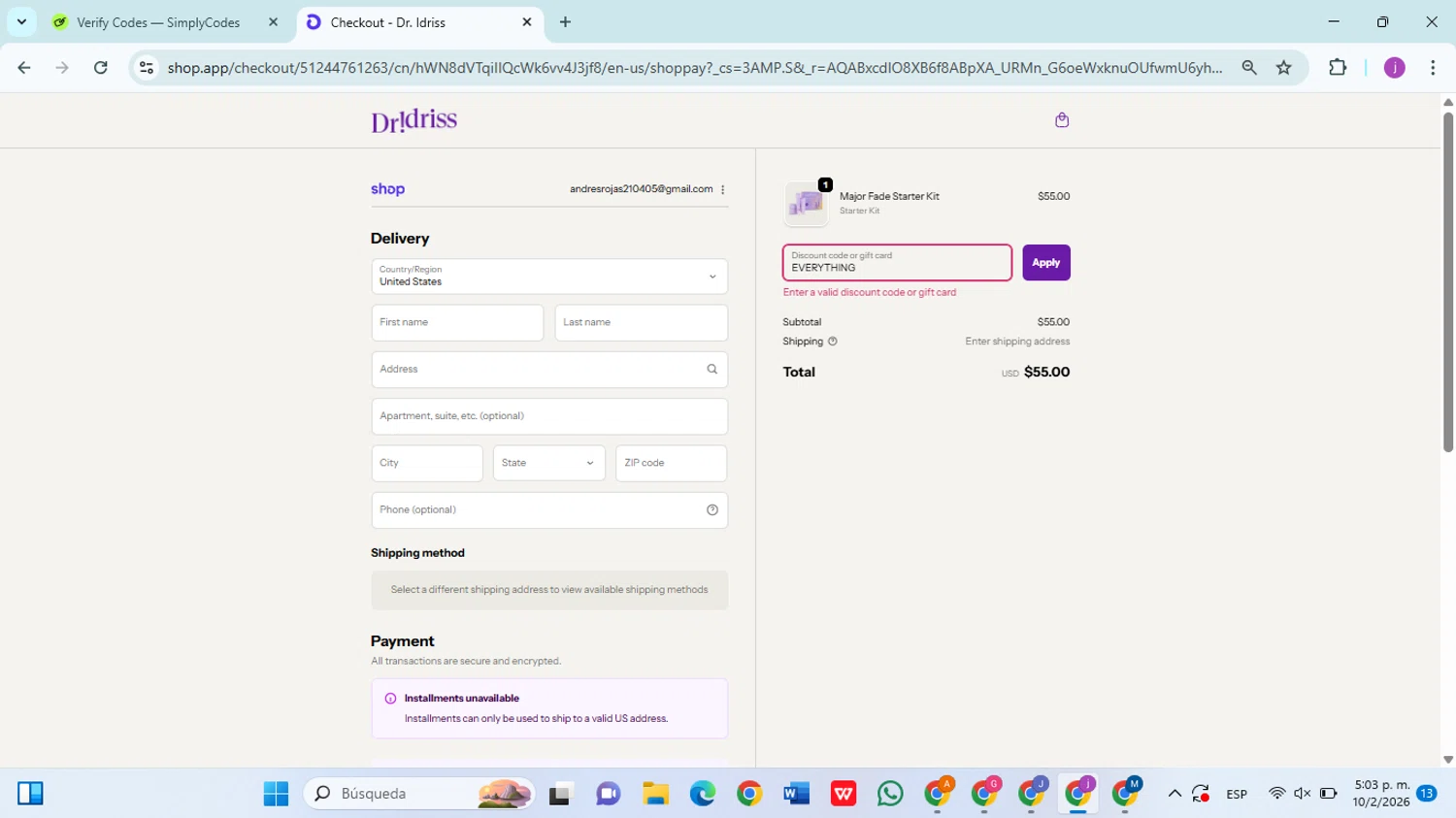Image resolution: width=1456 pixels, height=818 pixels.
Task: Click the Apartment, suite field
Action: click(x=549, y=416)
